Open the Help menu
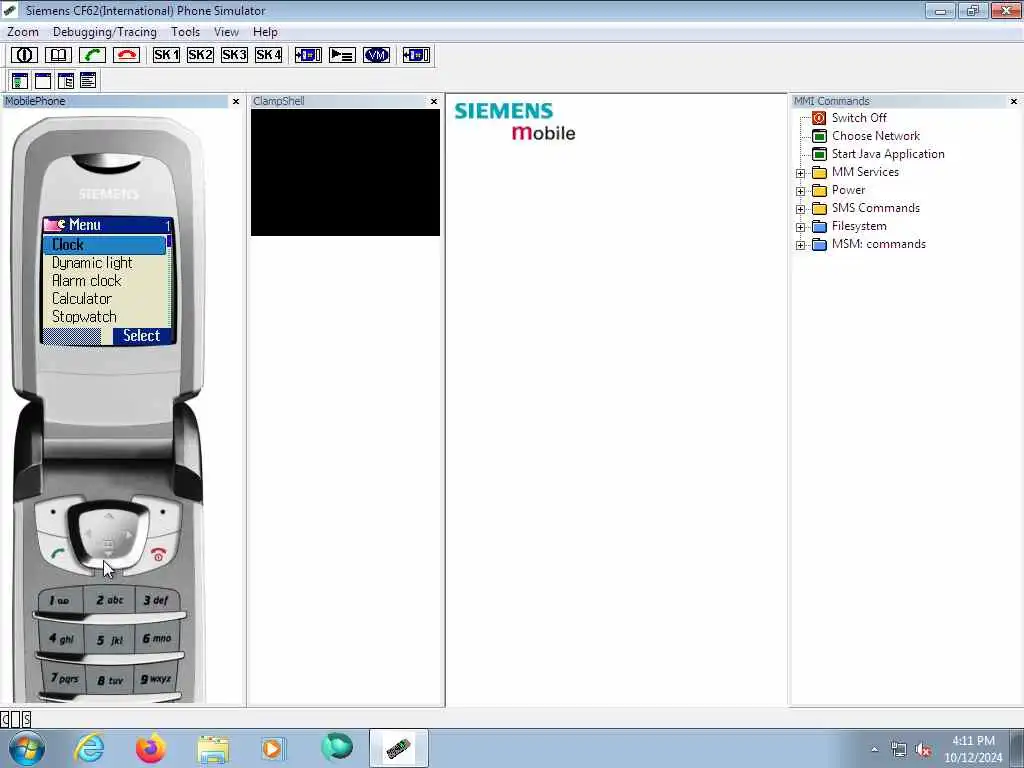Image resolution: width=1024 pixels, height=768 pixels. tap(265, 31)
